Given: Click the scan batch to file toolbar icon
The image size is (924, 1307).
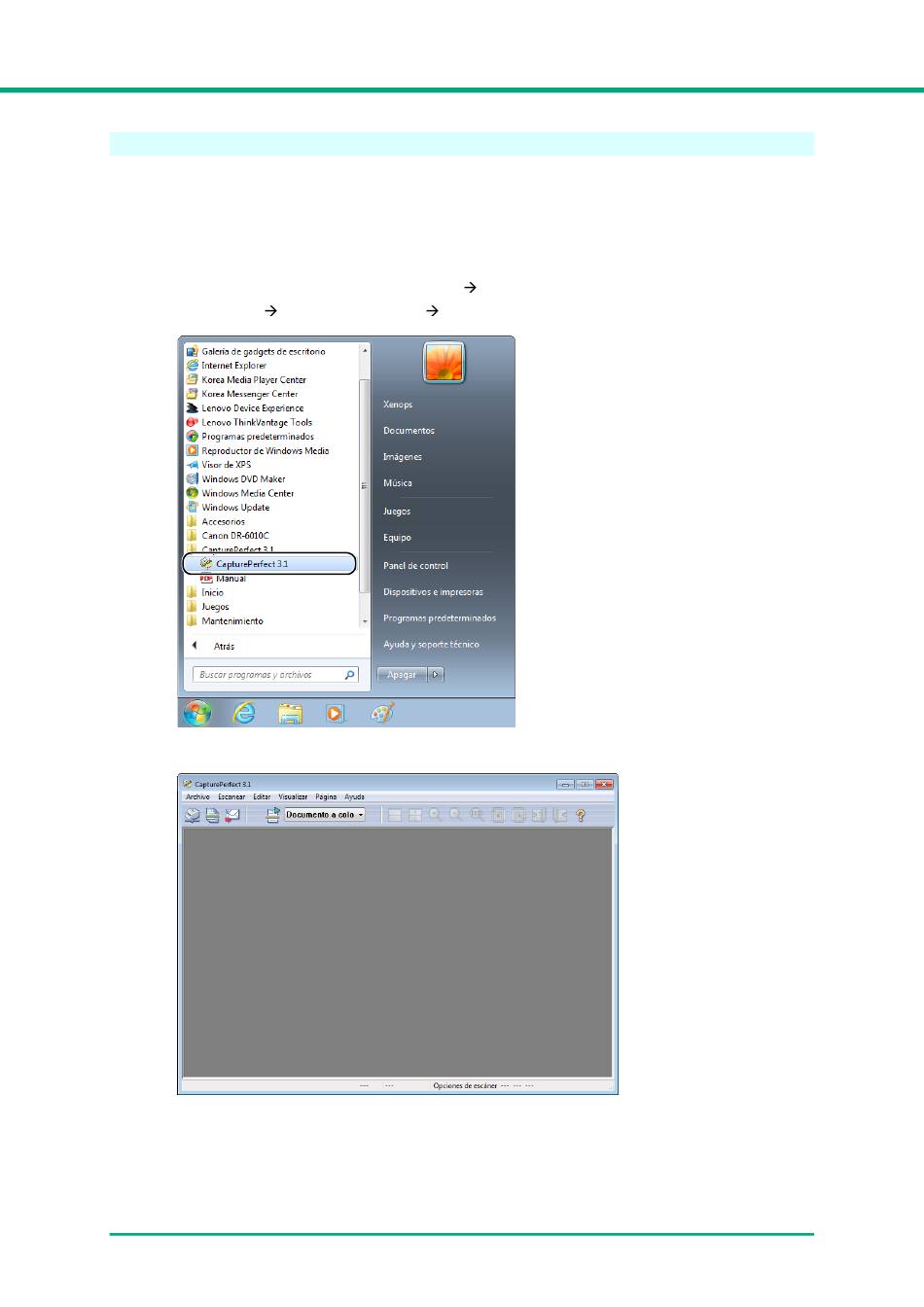Looking at the screenshot, I should click(193, 815).
